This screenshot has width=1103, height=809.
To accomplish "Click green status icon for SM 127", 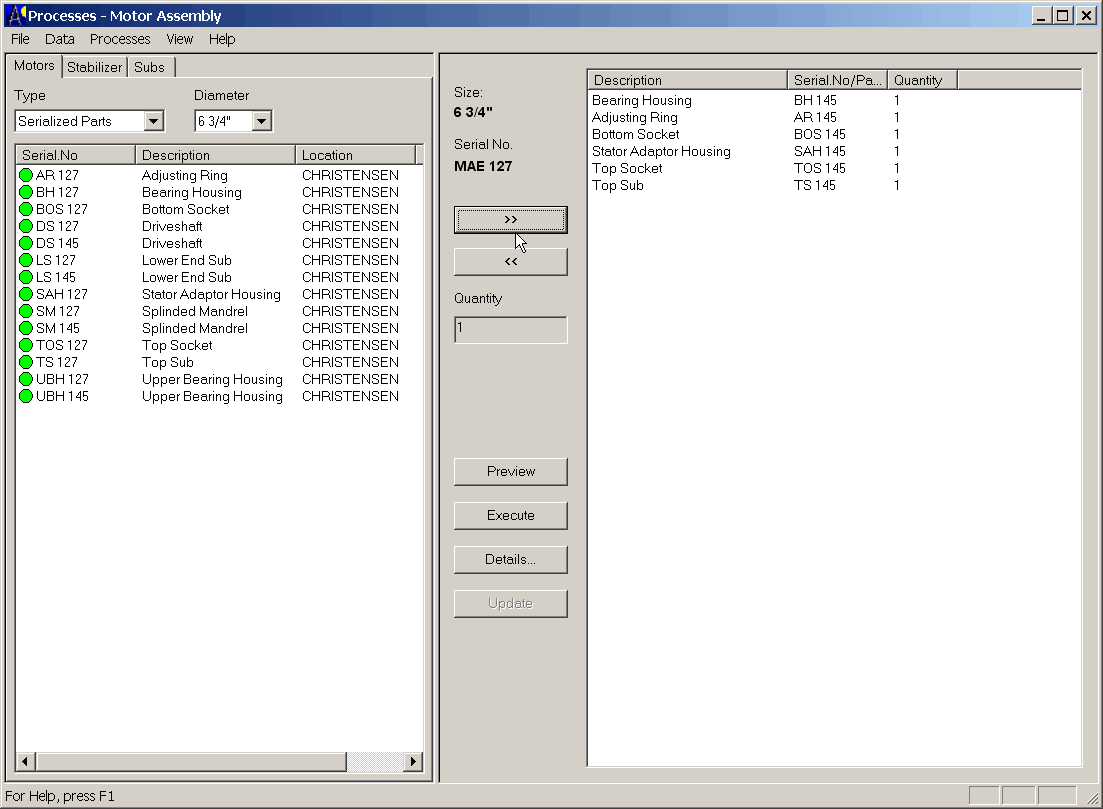I will [x=26, y=311].
